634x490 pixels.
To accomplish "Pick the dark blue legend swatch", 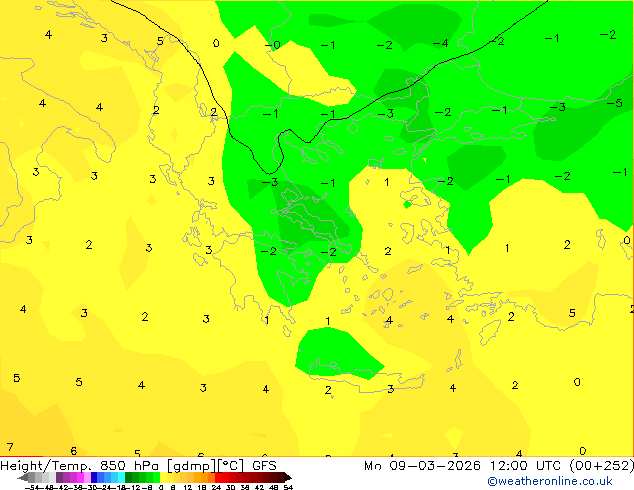I will (94, 477).
